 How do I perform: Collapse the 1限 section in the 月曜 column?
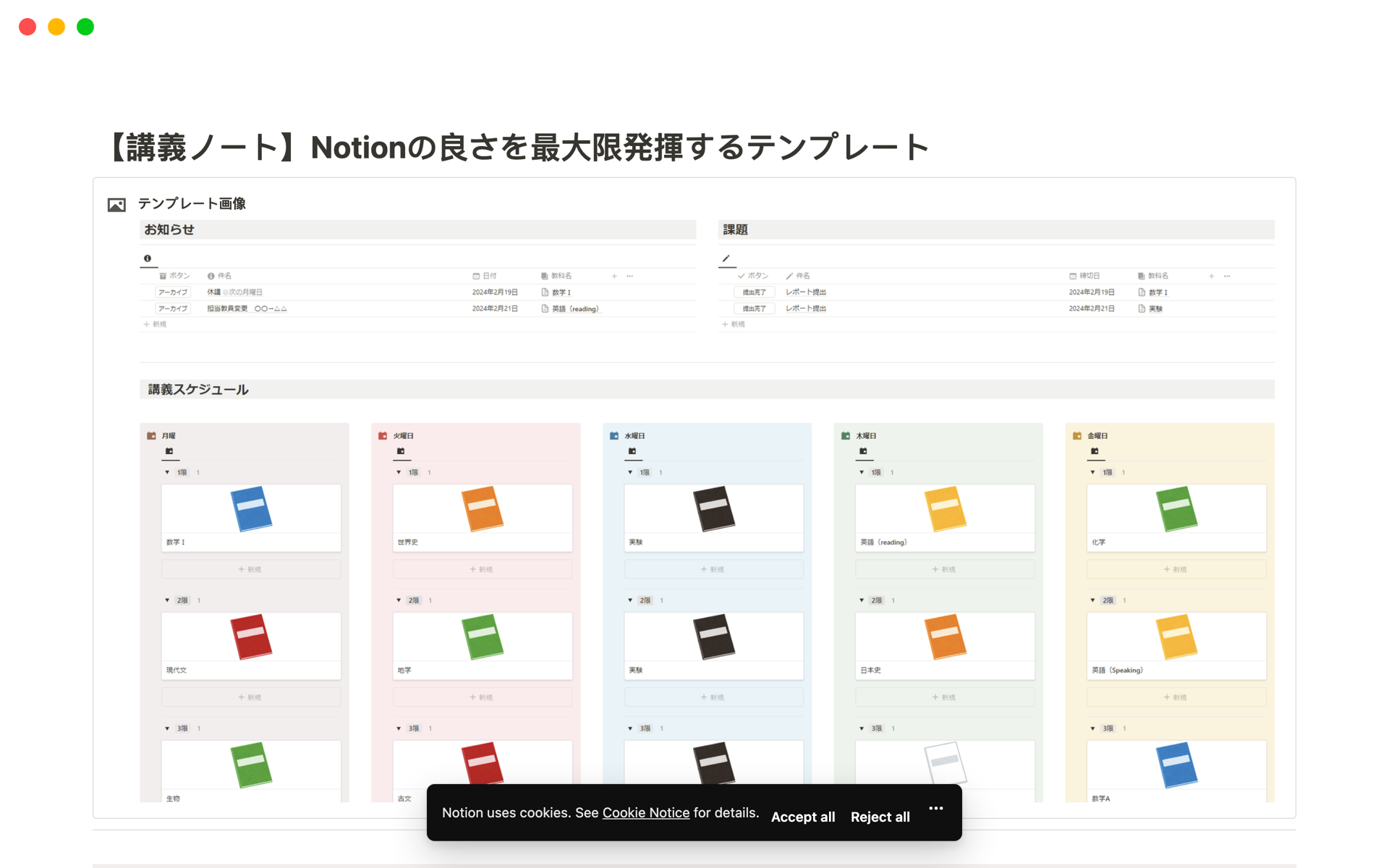coord(166,472)
